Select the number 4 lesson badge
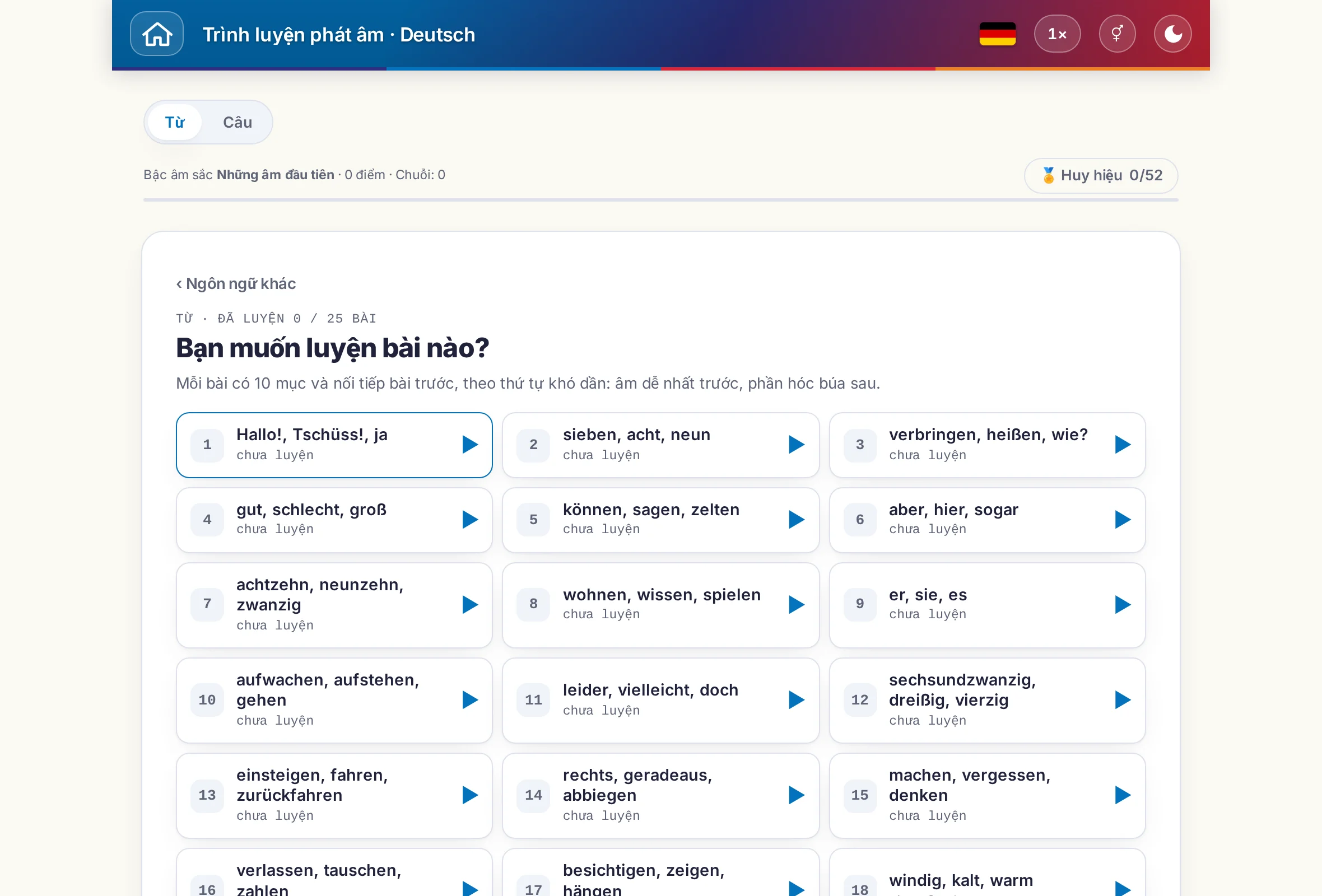 point(207,520)
